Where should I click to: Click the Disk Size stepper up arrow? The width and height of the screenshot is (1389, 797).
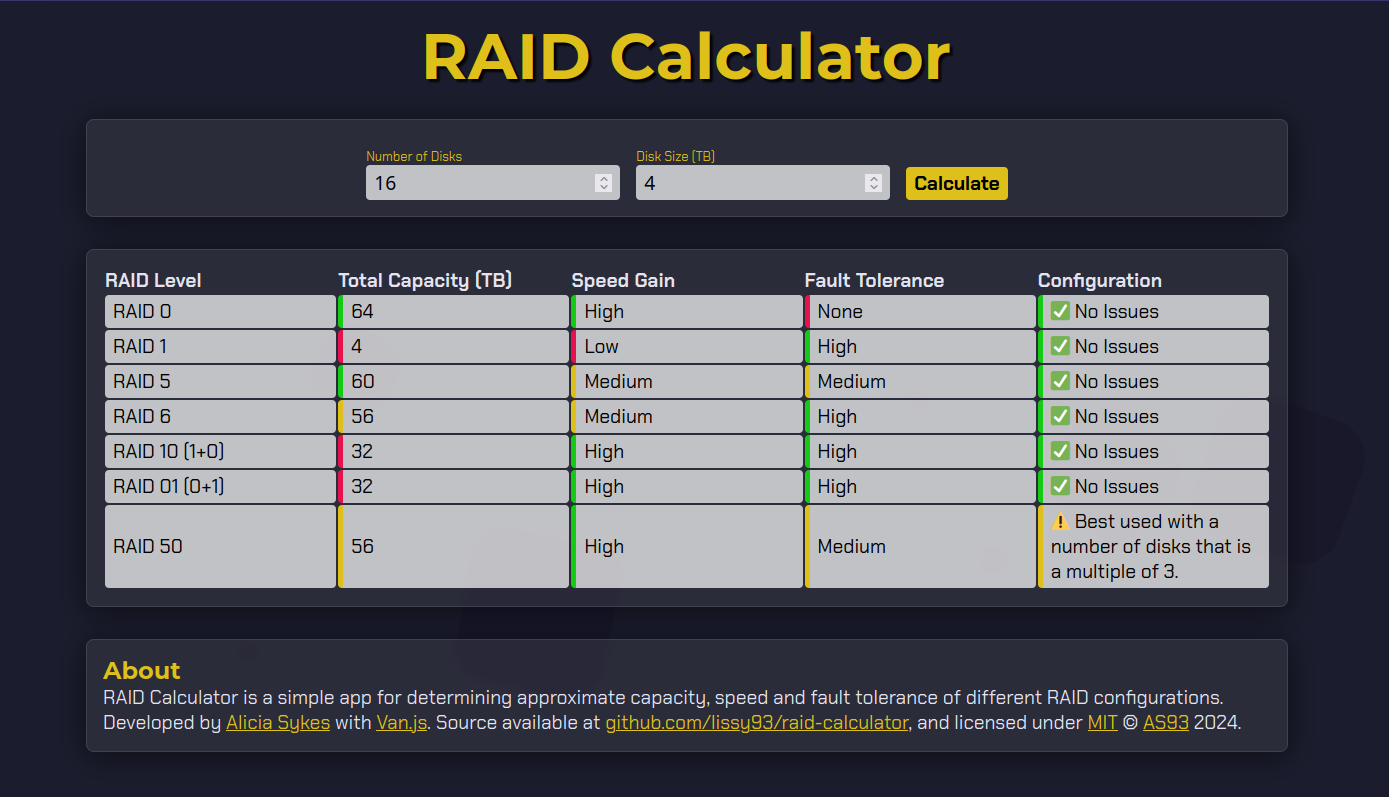click(x=874, y=177)
